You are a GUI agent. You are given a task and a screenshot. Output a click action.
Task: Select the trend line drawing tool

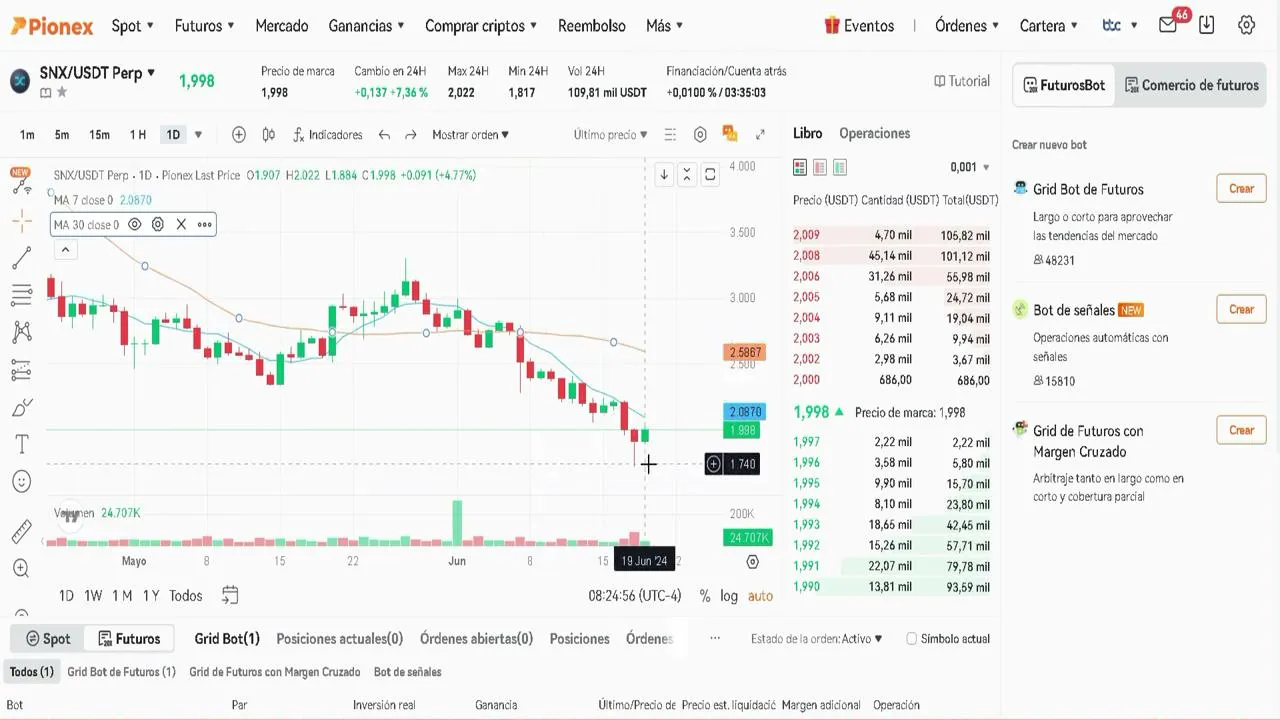pyautogui.click(x=21, y=259)
